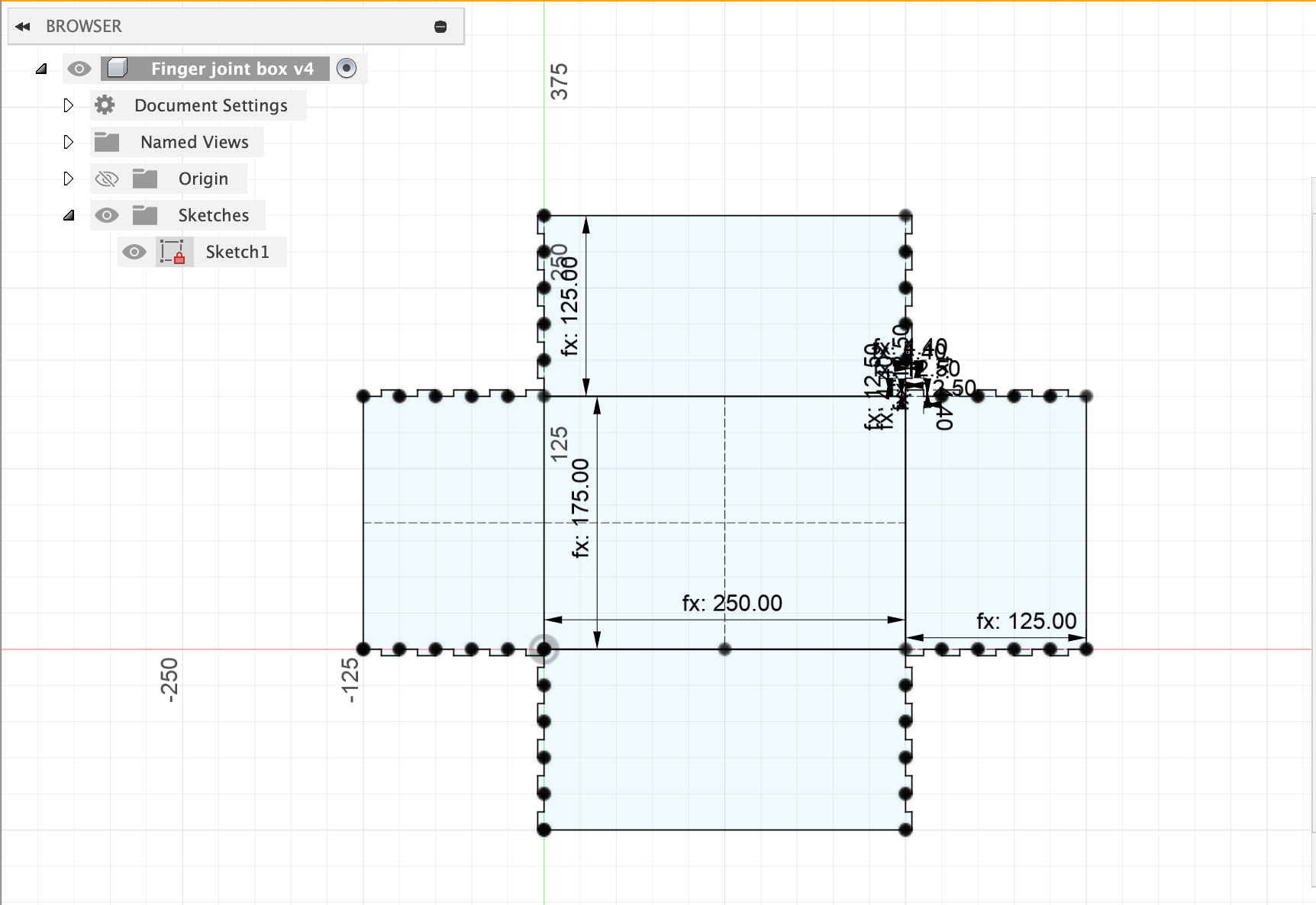1316x905 pixels.
Task: Collapse the Browser panel with double arrows
Action: 23,27
